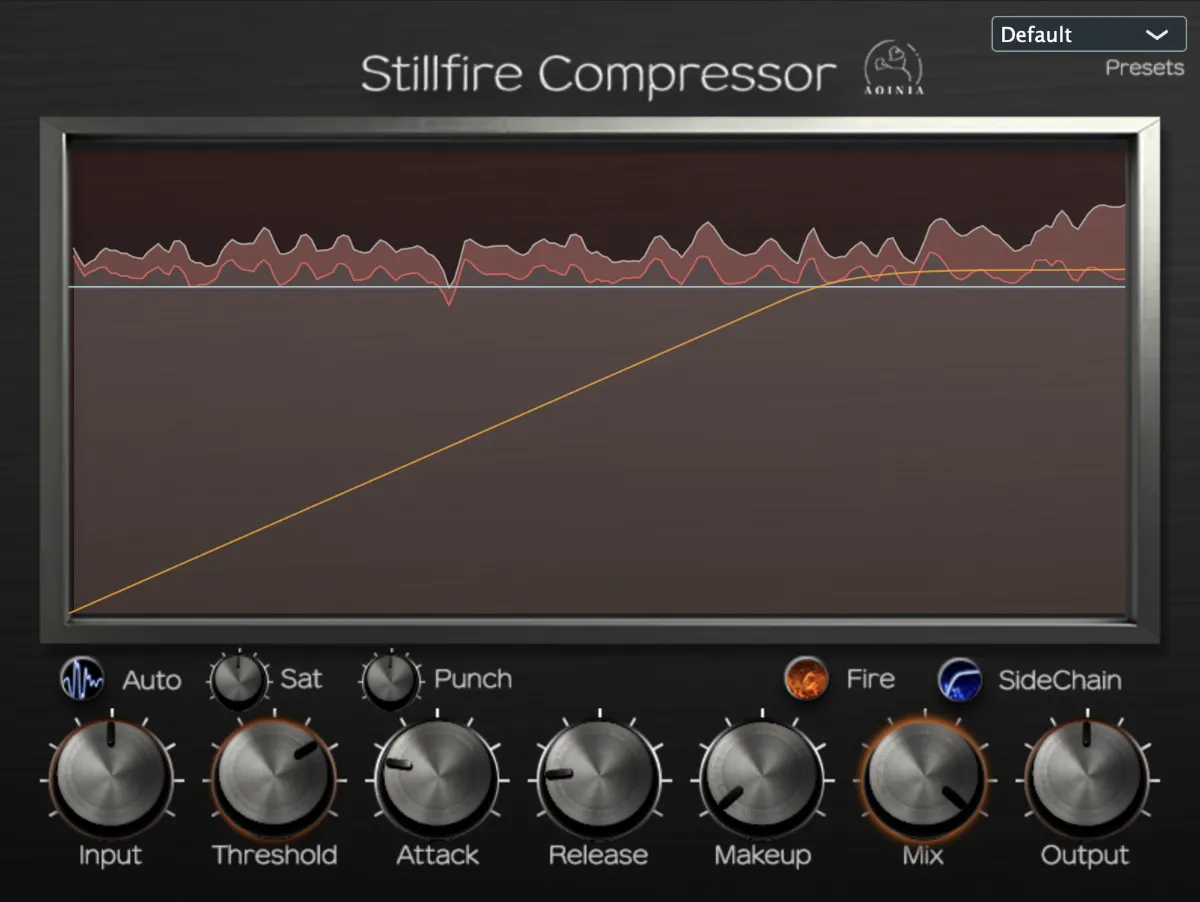The height and width of the screenshot is (902, 1200).
Task: Select the Punch knob icon
Action: 391,680
